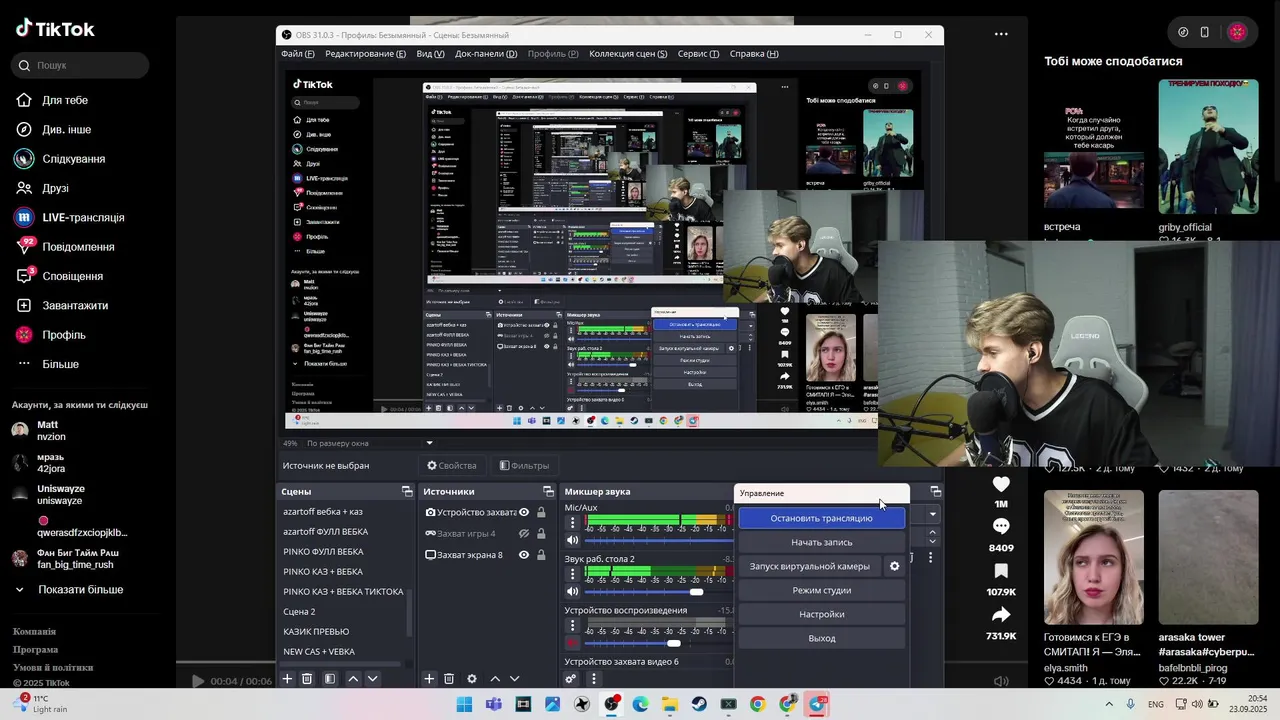Image resolution: width=1280 pixels, height=720 pixels.
Task: Open dropdown arrow right of Остановить трансляцию
Action: 932,515
